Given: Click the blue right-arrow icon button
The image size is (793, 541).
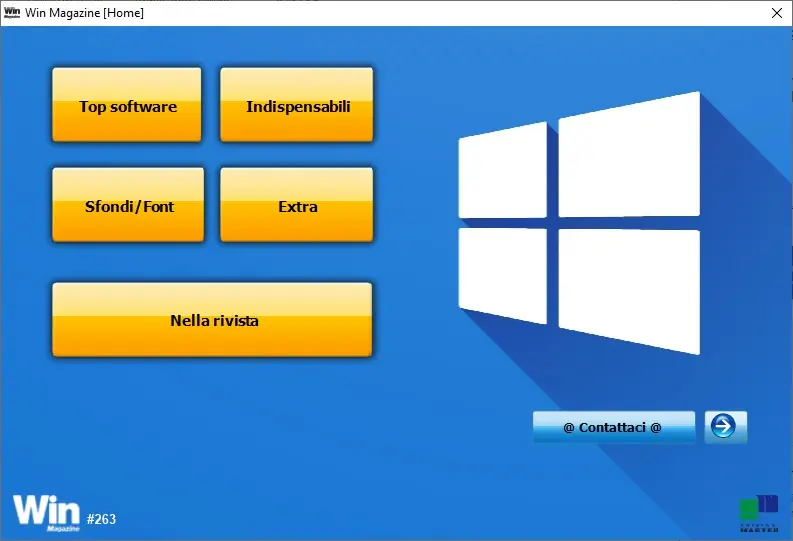Looking at the screenshot, I should click(725, 427).
